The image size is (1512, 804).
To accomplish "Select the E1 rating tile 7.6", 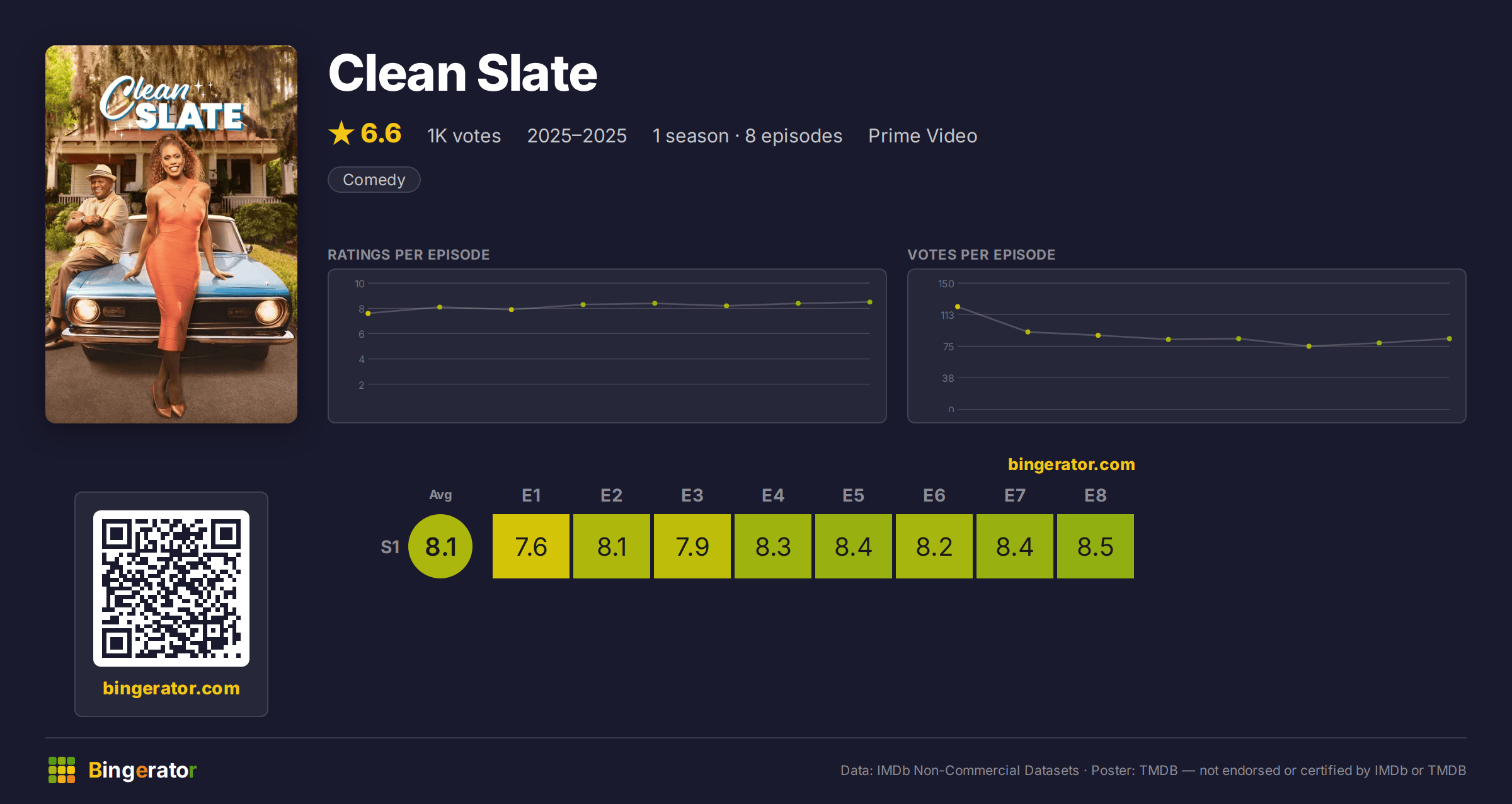I will tap(531, 546).
